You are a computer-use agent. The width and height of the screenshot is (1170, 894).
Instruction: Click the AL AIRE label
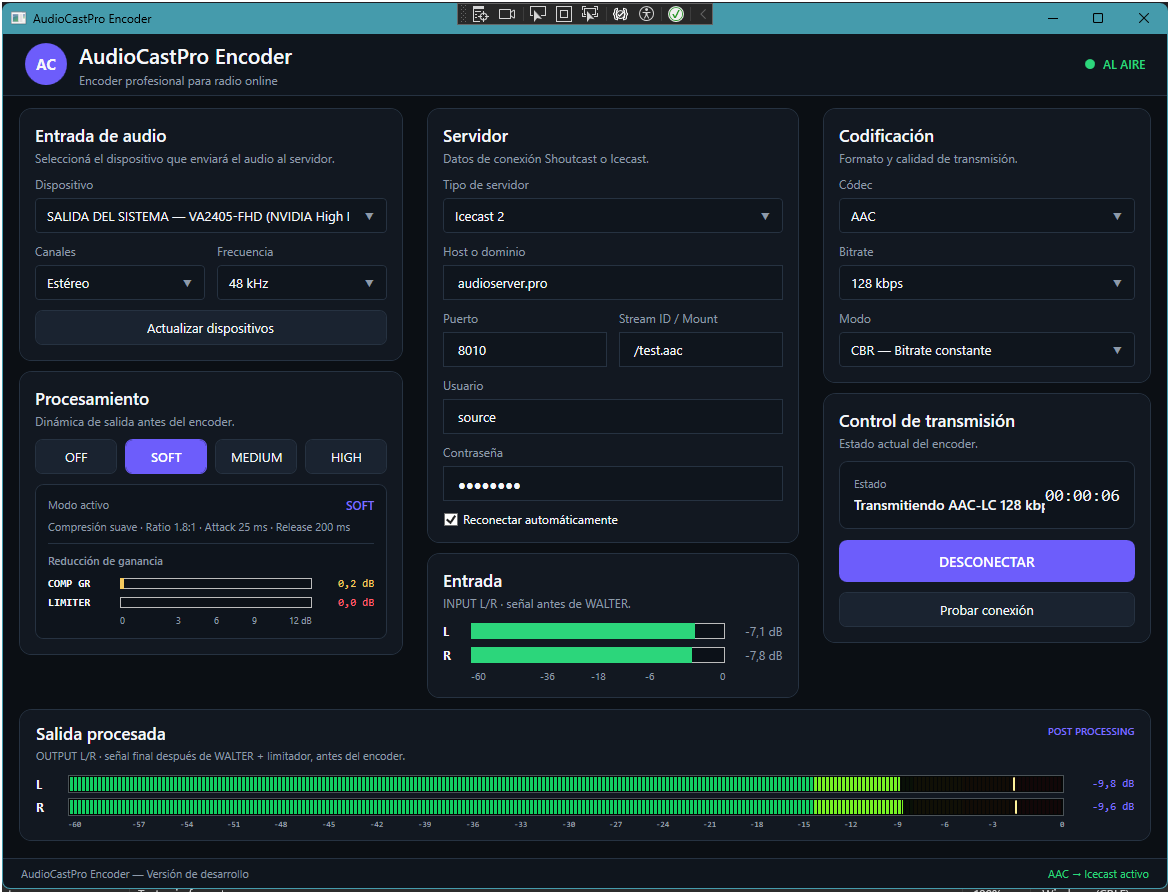(1124, 65)
